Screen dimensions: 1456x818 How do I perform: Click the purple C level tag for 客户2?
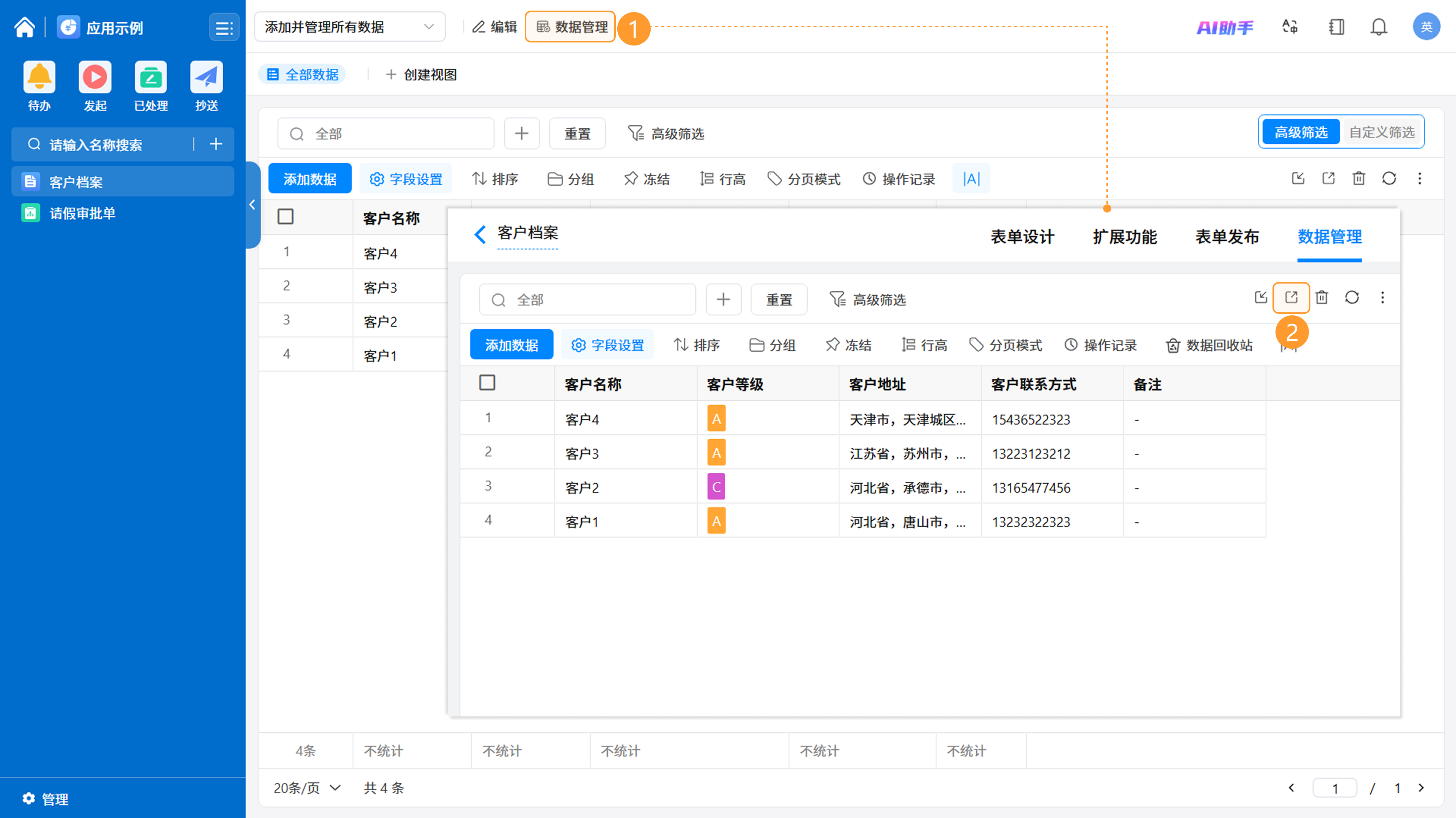(x=716, y=487)
